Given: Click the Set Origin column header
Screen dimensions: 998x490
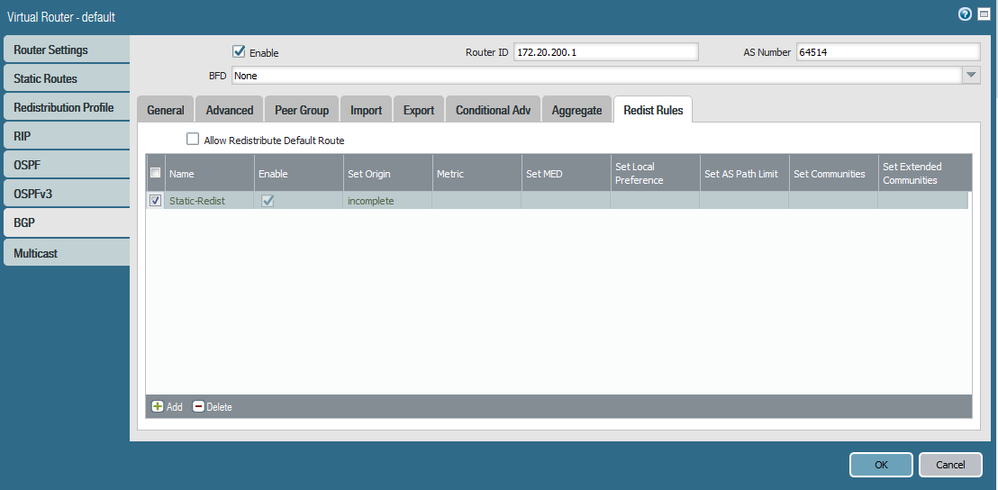Looking at the screenshot, I should 388,173.
